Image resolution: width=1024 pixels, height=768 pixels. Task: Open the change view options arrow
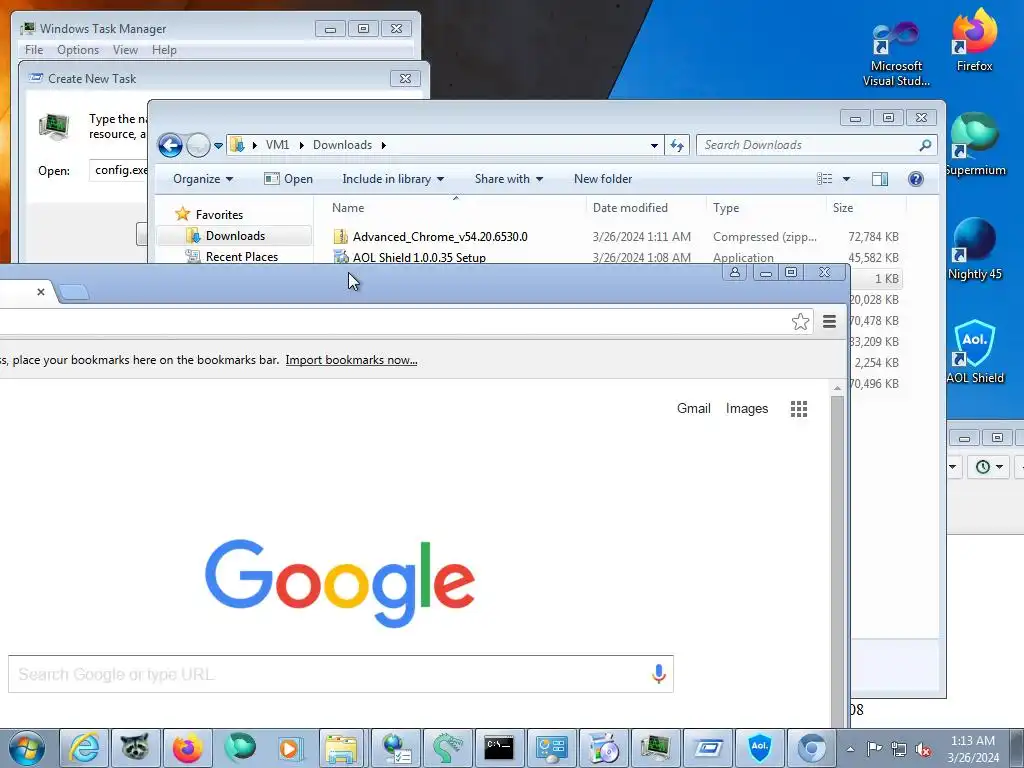(846, 179)
